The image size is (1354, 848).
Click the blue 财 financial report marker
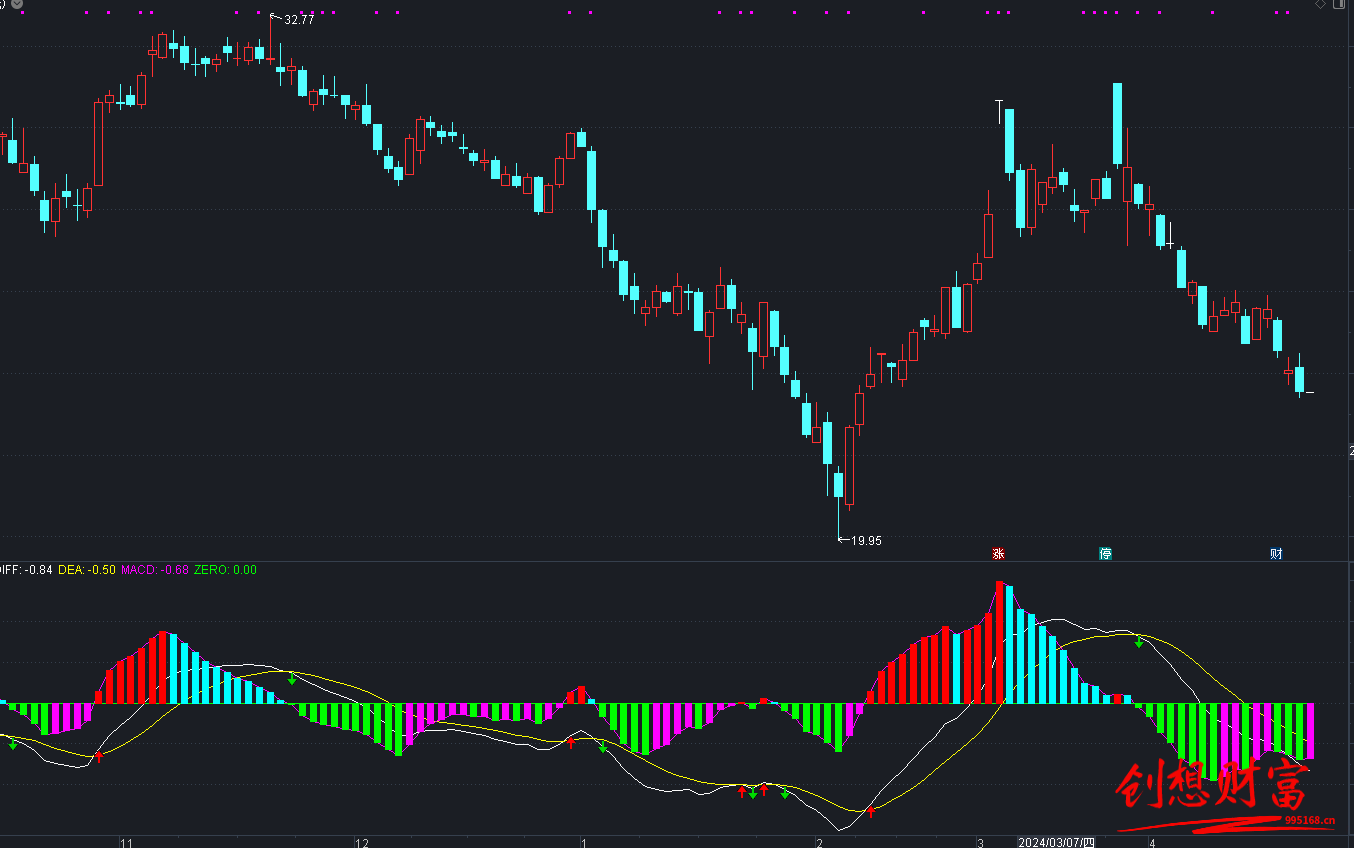tap(1276, 553)
